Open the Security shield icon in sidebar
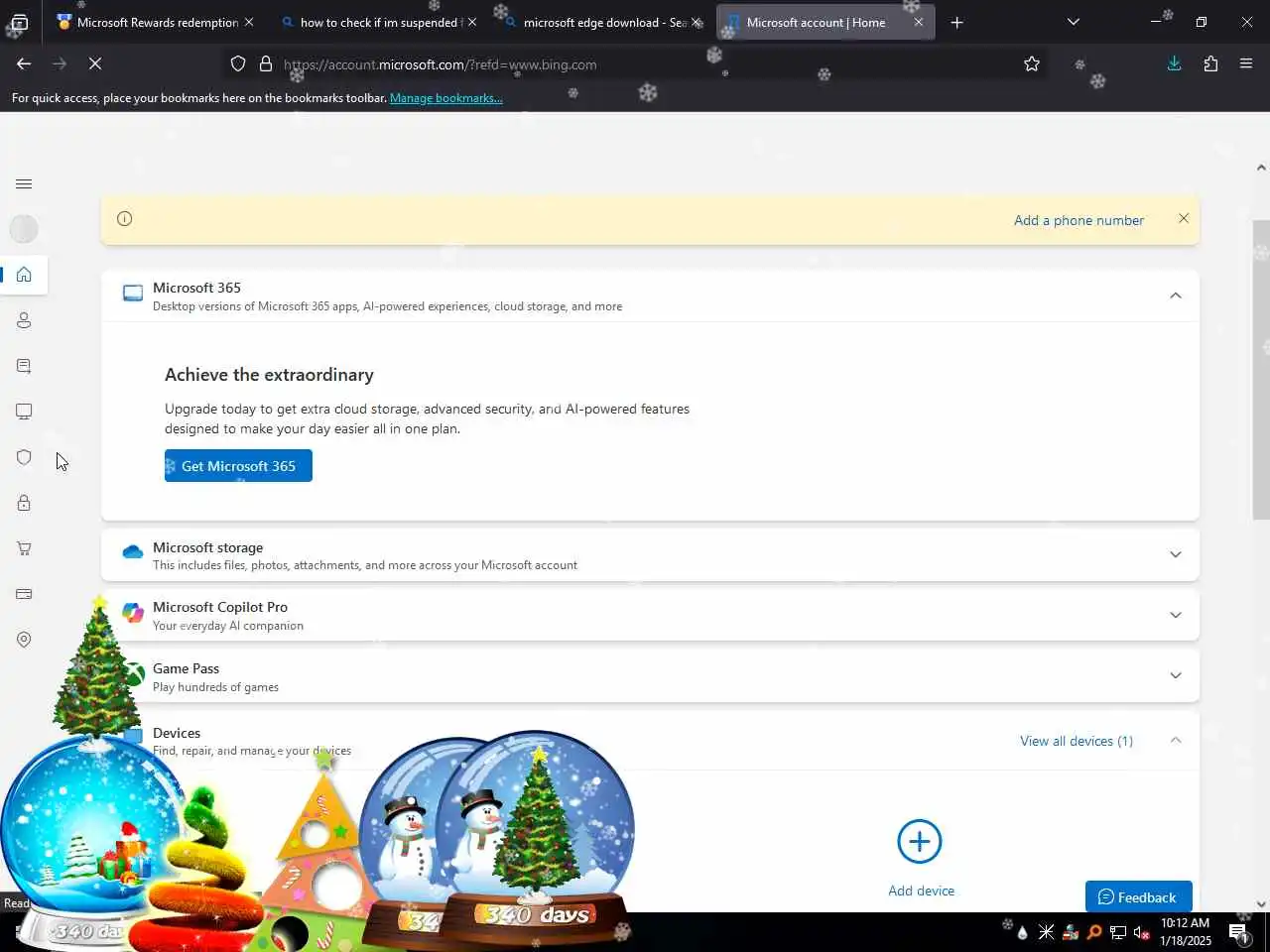The image size is (1270, 952). pos(24,457)
